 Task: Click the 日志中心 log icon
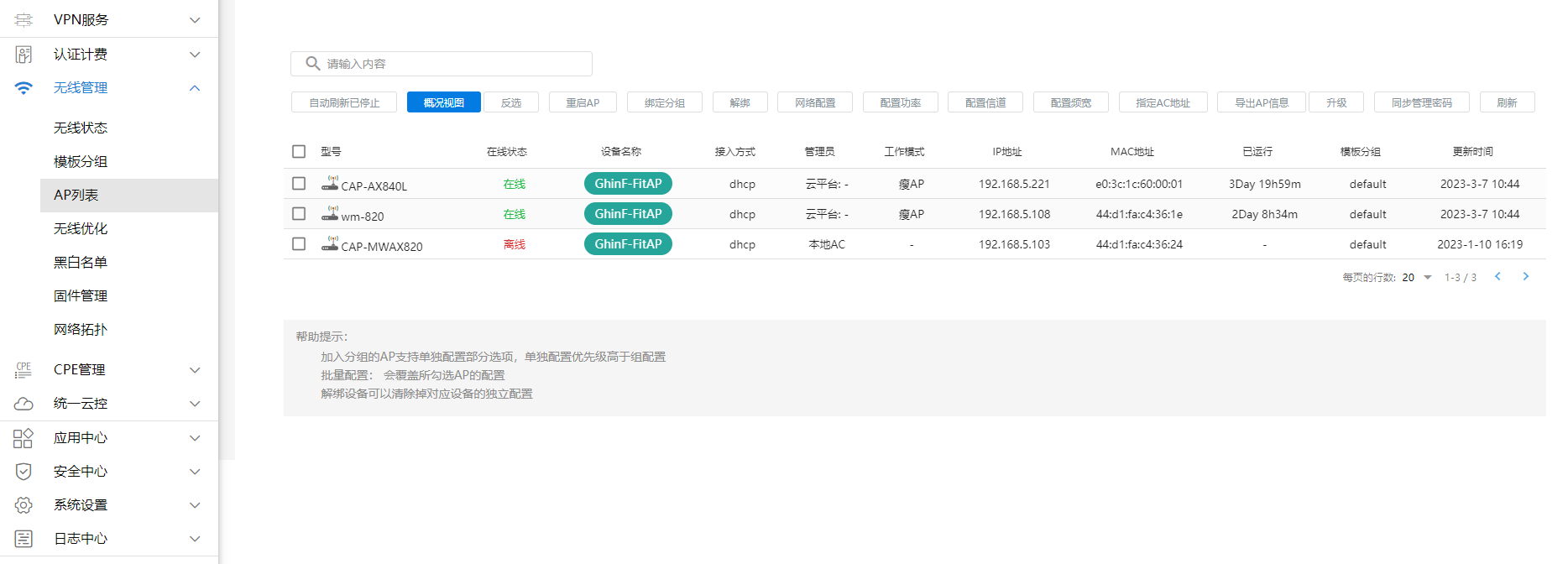[24, 539]
